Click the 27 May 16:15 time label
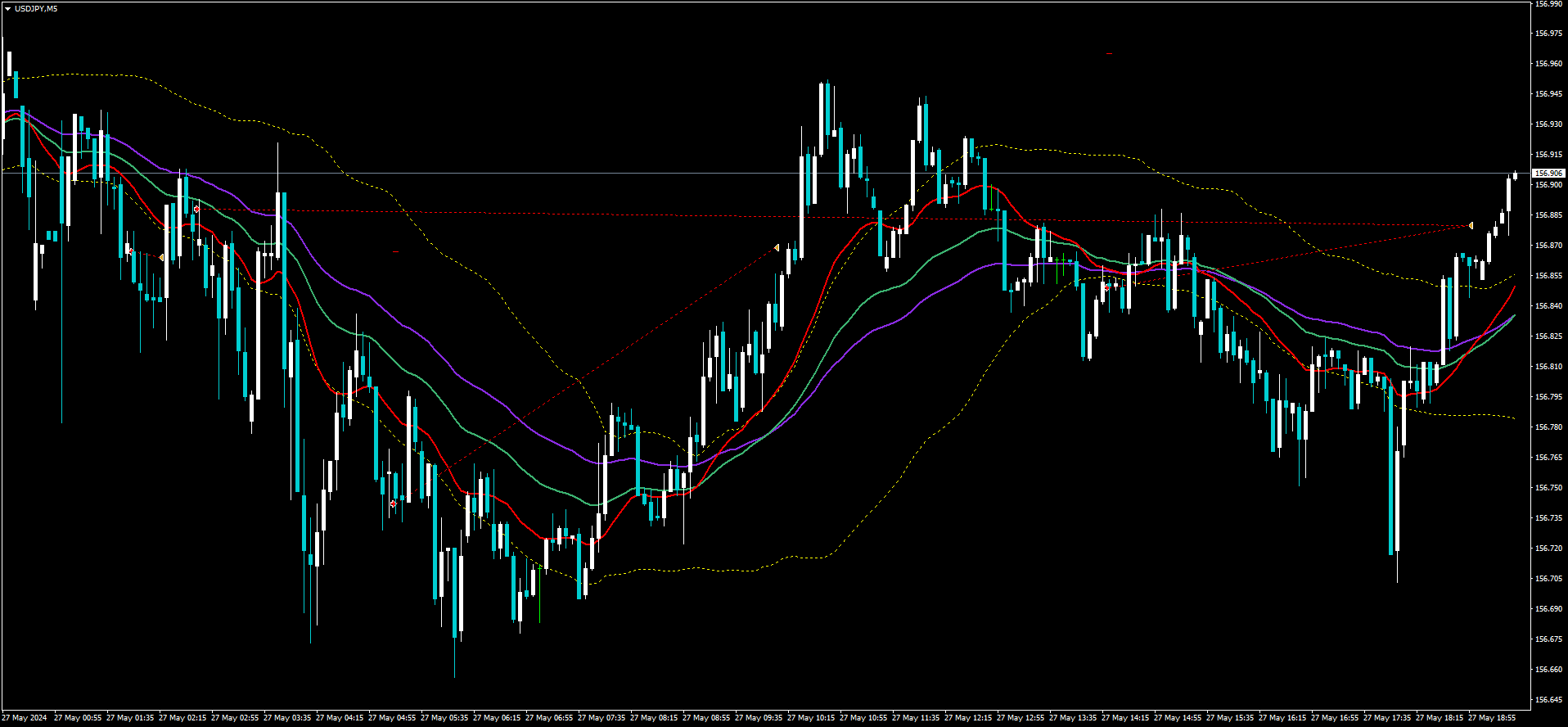Screen dimensions: 1568x727 point(1282,718)
